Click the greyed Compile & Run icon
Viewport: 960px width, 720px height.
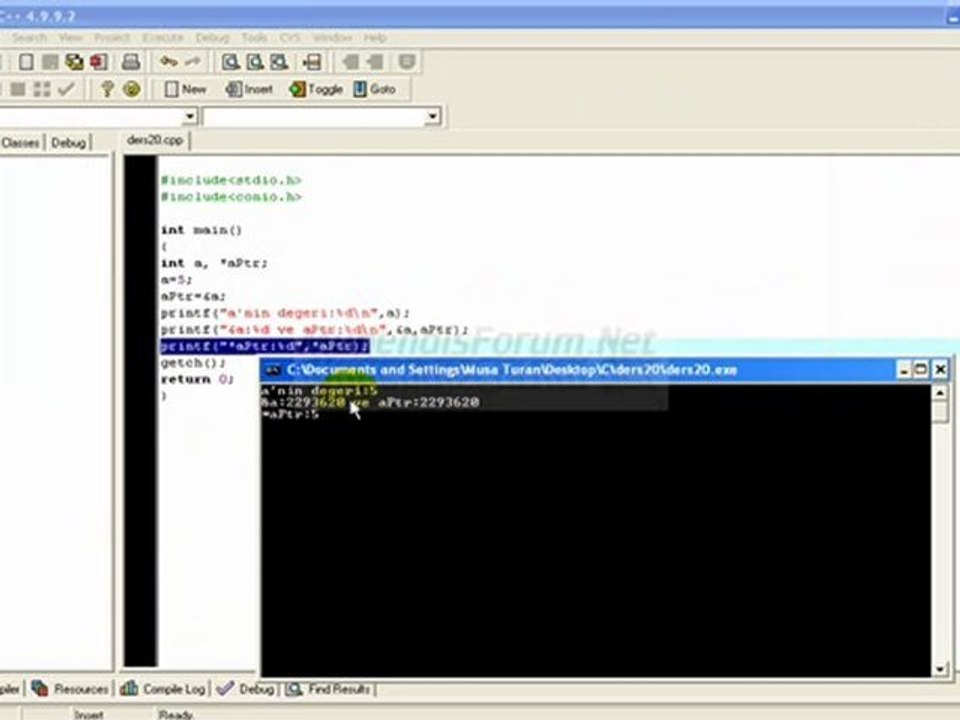18,89
